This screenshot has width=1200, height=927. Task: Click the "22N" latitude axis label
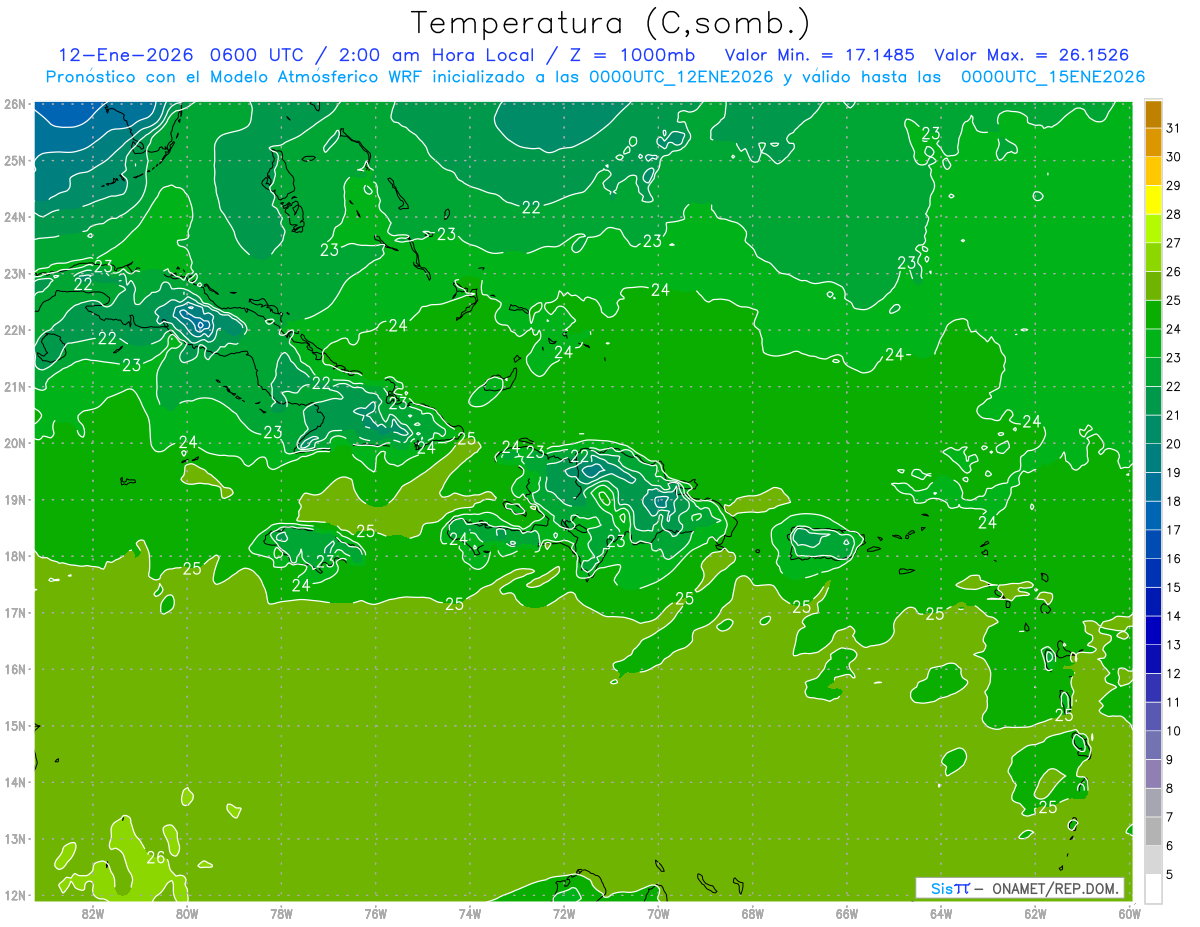(x=14, y=330)
